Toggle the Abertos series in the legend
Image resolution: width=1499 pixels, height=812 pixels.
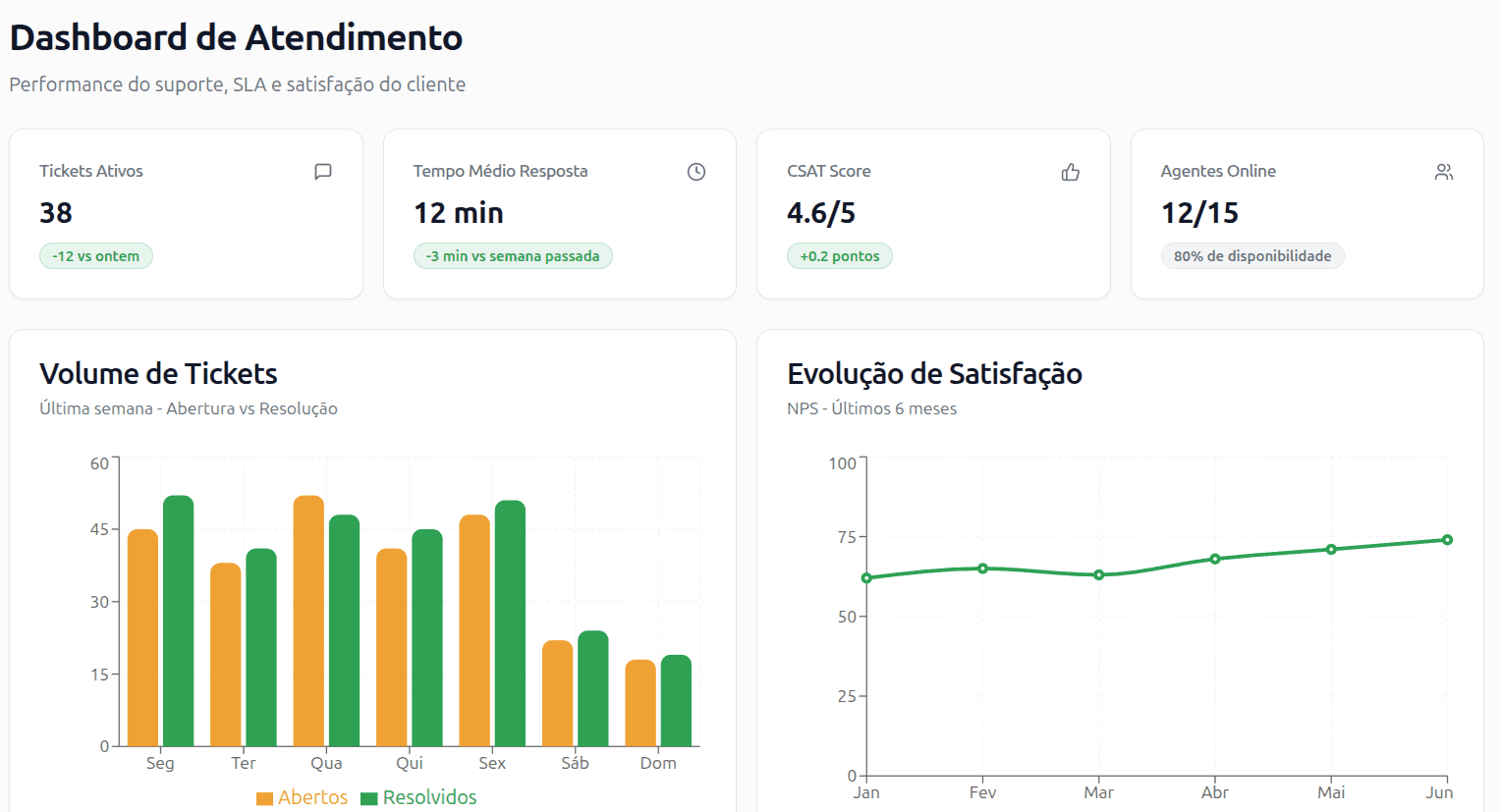[x=302, y=797]
